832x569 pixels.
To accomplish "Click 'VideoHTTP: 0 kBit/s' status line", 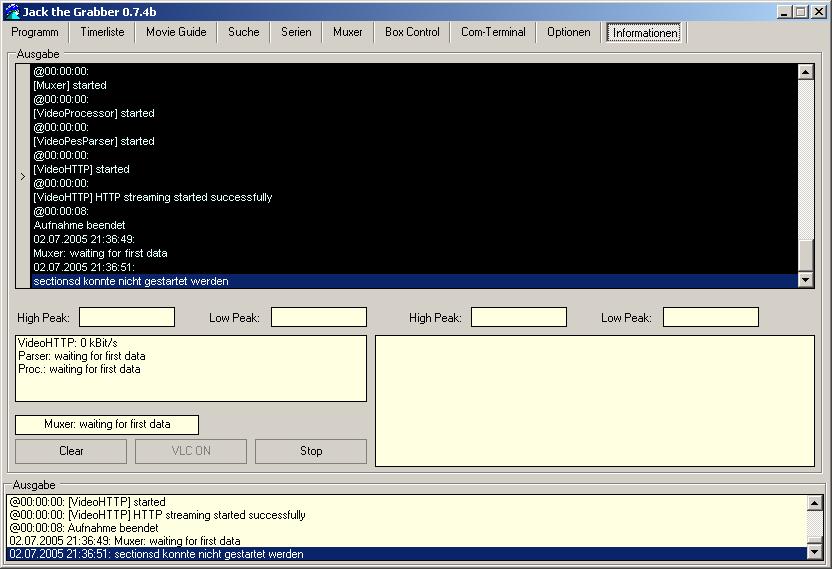I will pos(68,343).
